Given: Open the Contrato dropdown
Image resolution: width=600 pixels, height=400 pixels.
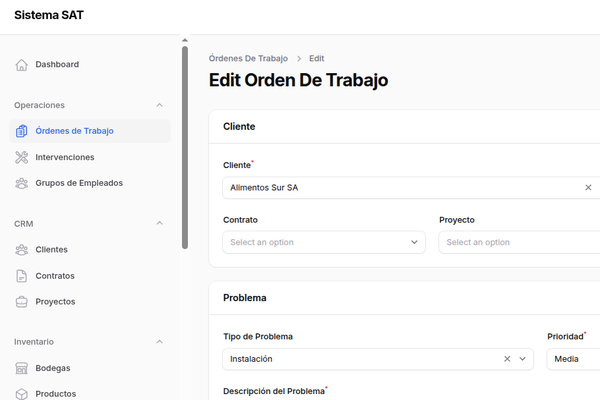Looking at the screenshot, I should pos(323,242).
